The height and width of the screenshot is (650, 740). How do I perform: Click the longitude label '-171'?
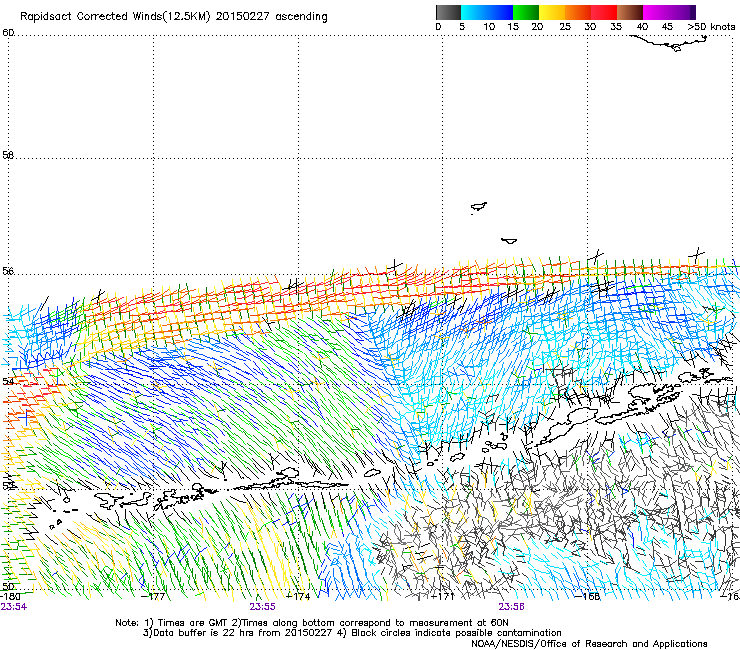pos(443,597)
